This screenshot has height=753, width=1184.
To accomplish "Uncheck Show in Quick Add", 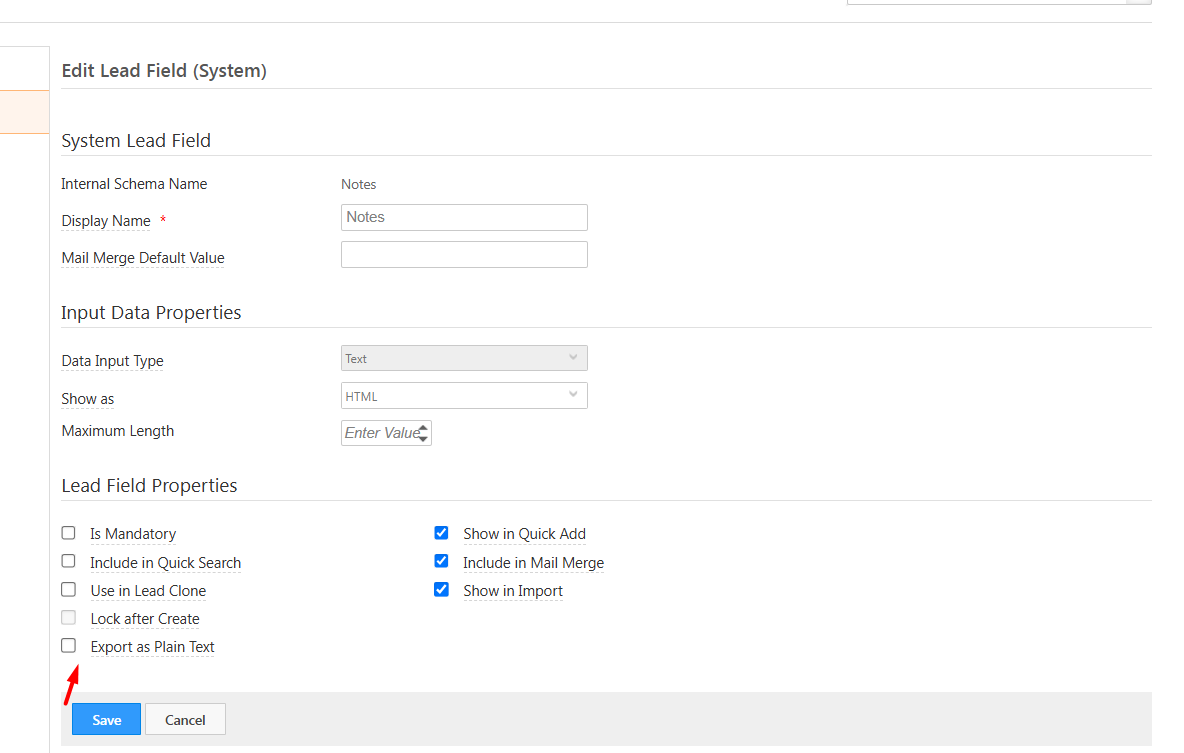I will (x=441, y=533).
